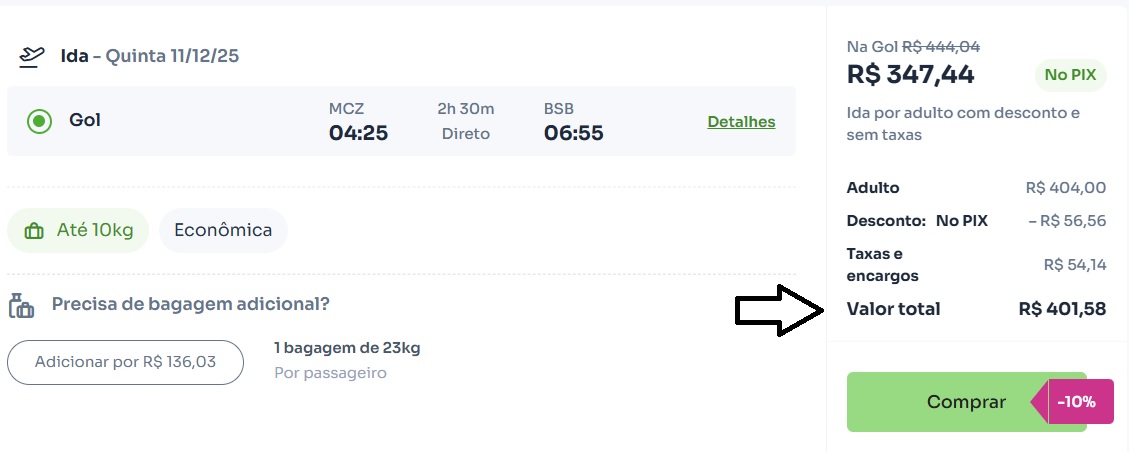1129x452 pixels.
Task: Select the Até 10kg baggage chip
Action: [x=78, y=230]
